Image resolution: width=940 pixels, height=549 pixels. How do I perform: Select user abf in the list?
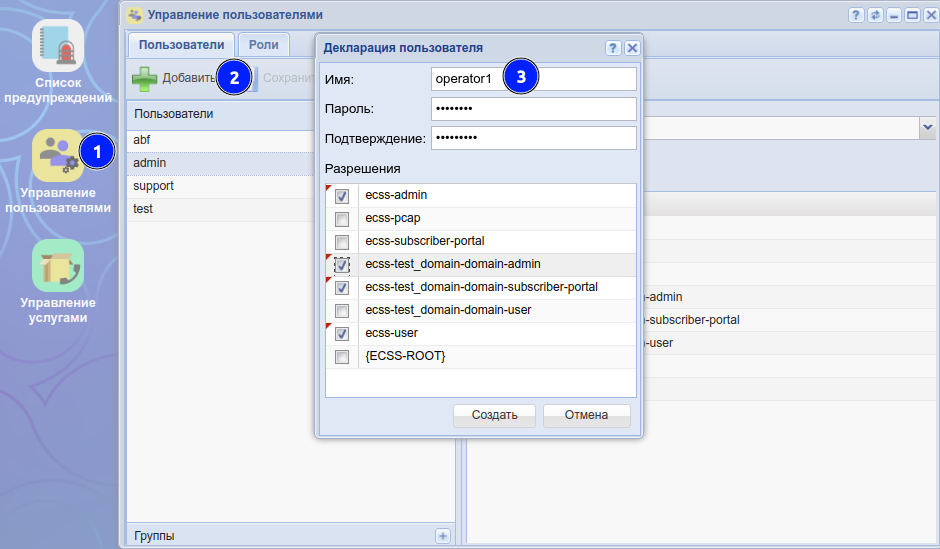pos(221,140)
